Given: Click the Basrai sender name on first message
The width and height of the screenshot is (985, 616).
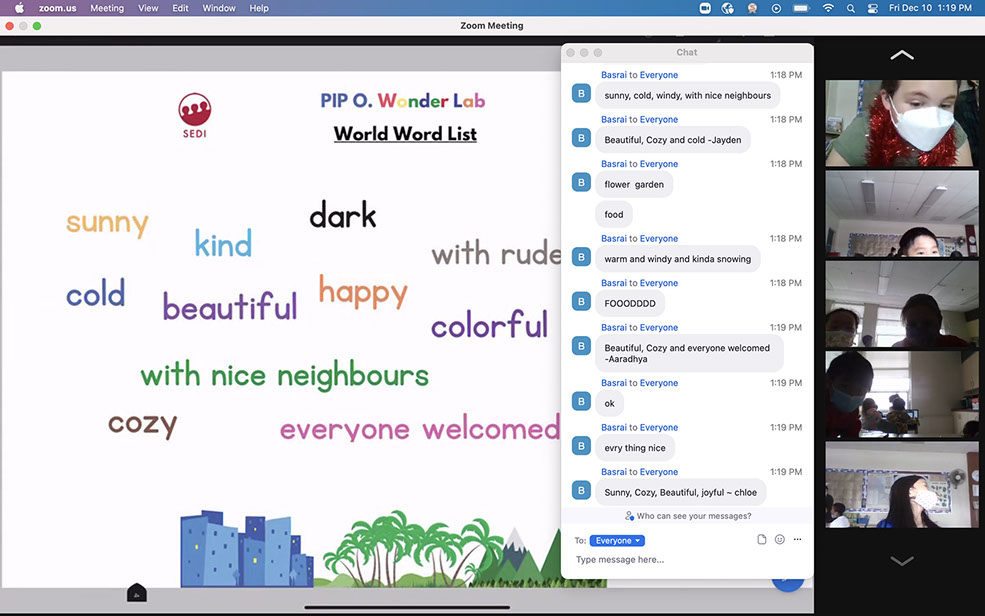Looking at the screenshot, I should 613,75.
